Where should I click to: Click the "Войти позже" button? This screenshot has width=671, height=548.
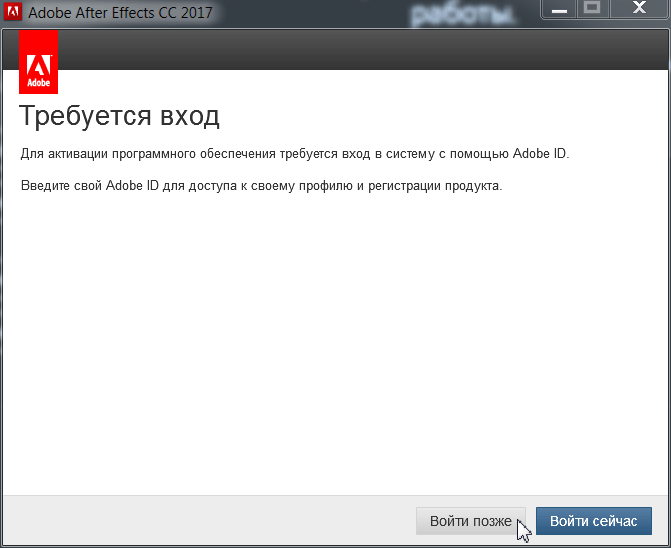click(x=471, y=521)
